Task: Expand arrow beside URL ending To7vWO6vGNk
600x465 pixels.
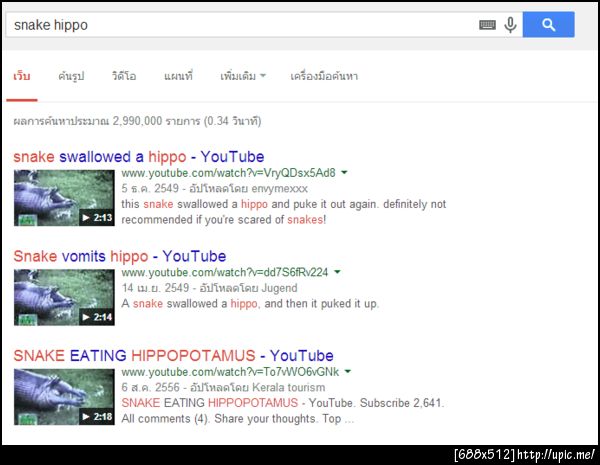Action: (347, 371)
